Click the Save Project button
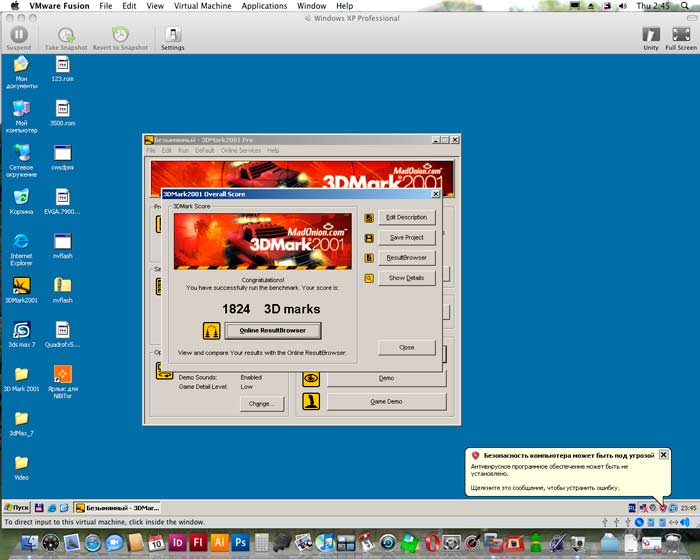The width and height of the screenshot is (700, 560). click(x=406, y=238)
